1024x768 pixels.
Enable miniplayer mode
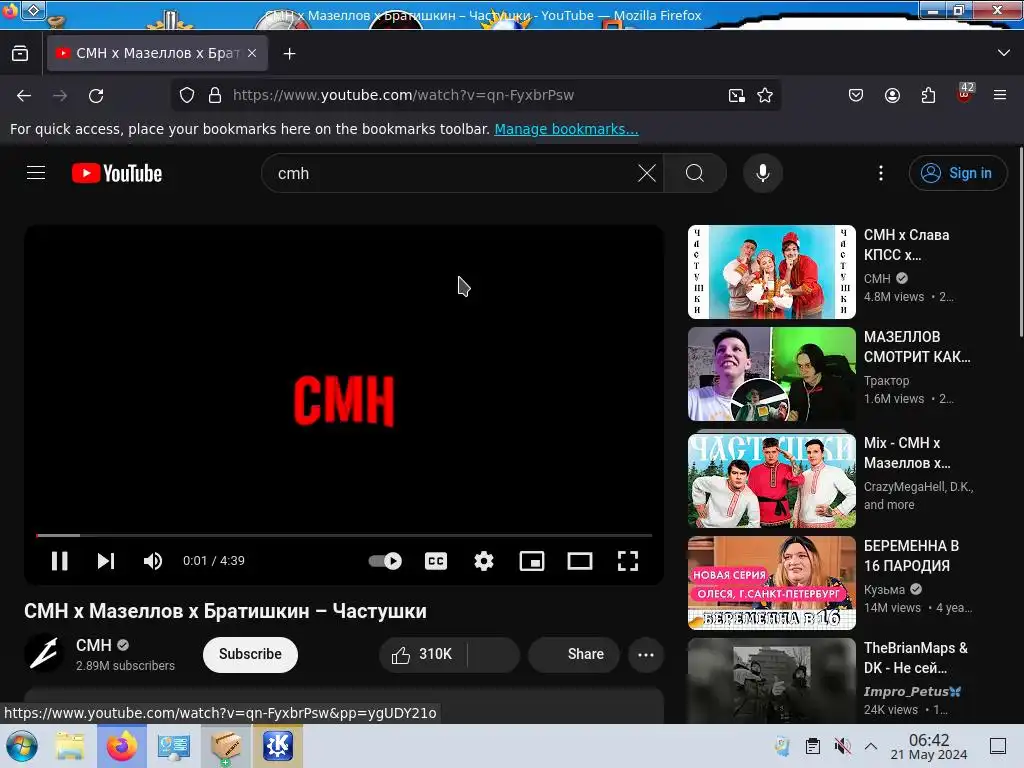[532, 561]
